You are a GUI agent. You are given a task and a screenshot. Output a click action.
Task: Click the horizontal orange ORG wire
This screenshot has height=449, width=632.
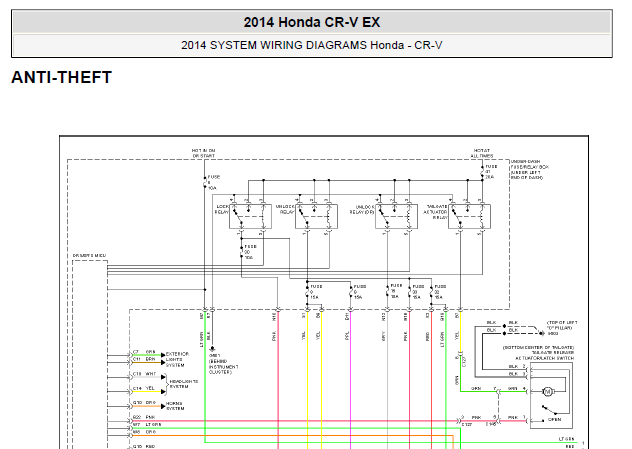pos(294,435)
